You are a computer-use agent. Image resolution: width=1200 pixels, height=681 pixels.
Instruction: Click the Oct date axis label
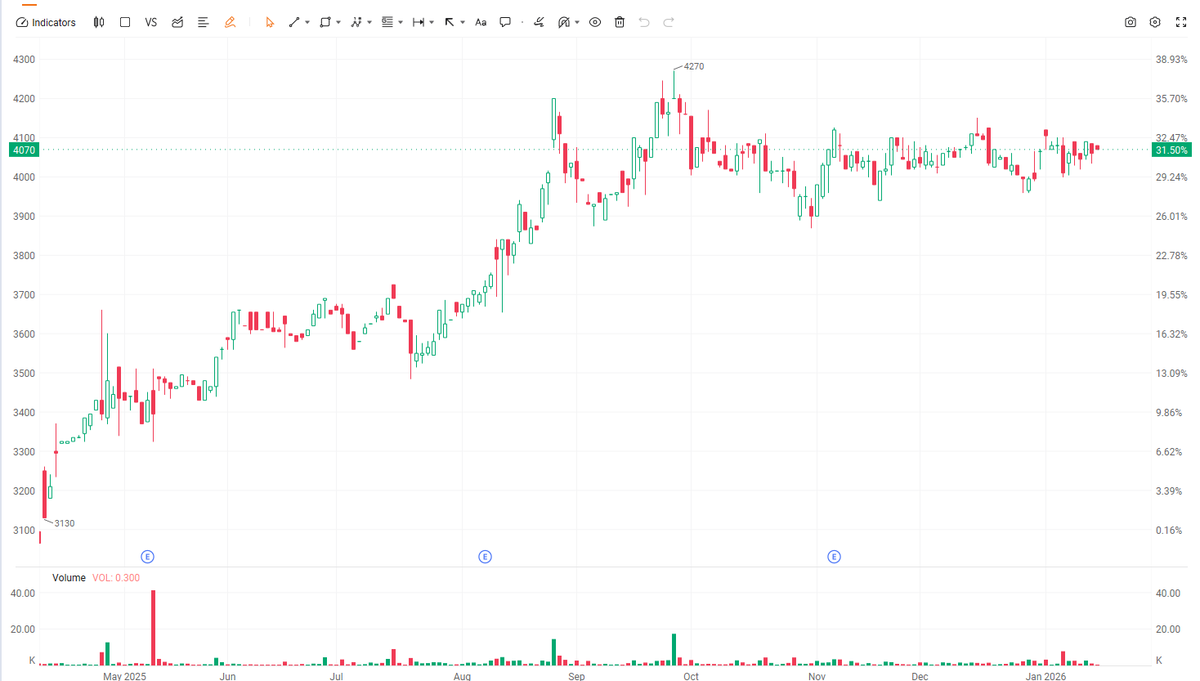(x=690, y=677)
